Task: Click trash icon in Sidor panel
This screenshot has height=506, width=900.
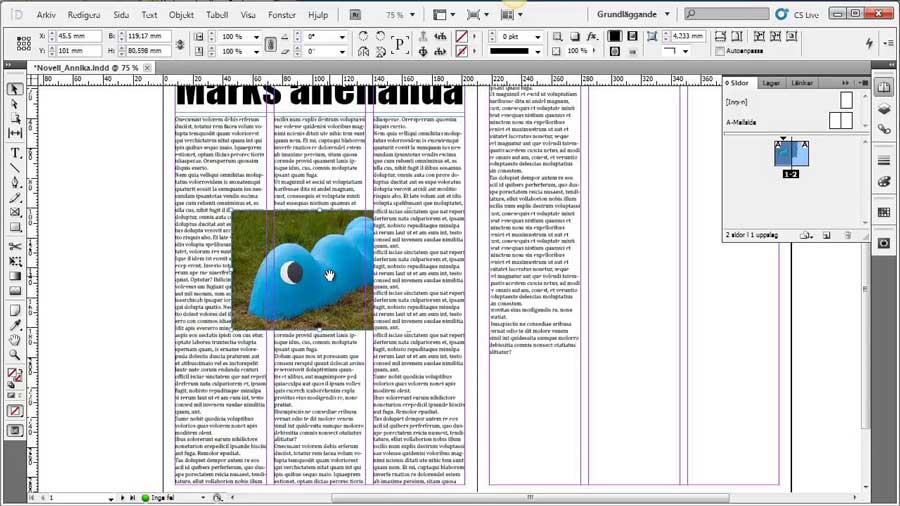Action: pos(848,235)
